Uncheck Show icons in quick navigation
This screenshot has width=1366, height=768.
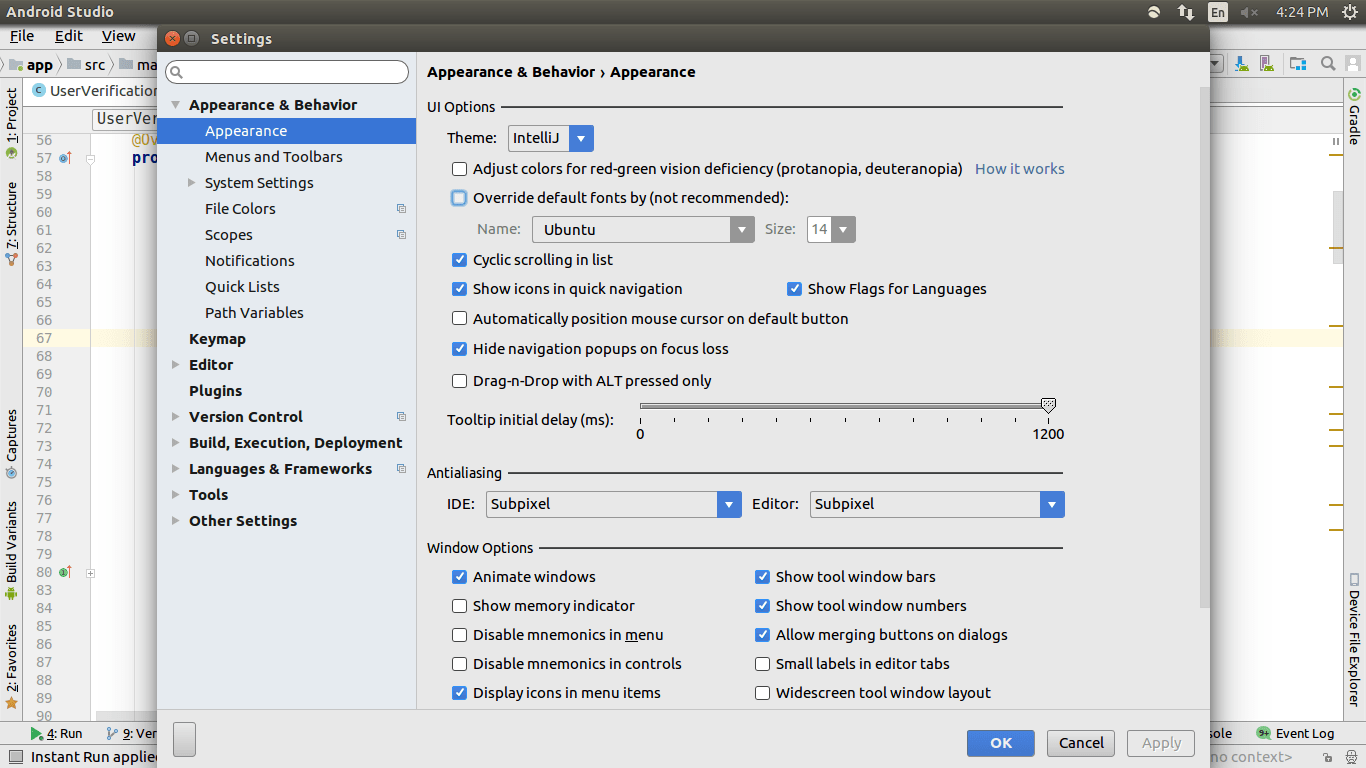(459, 289)
